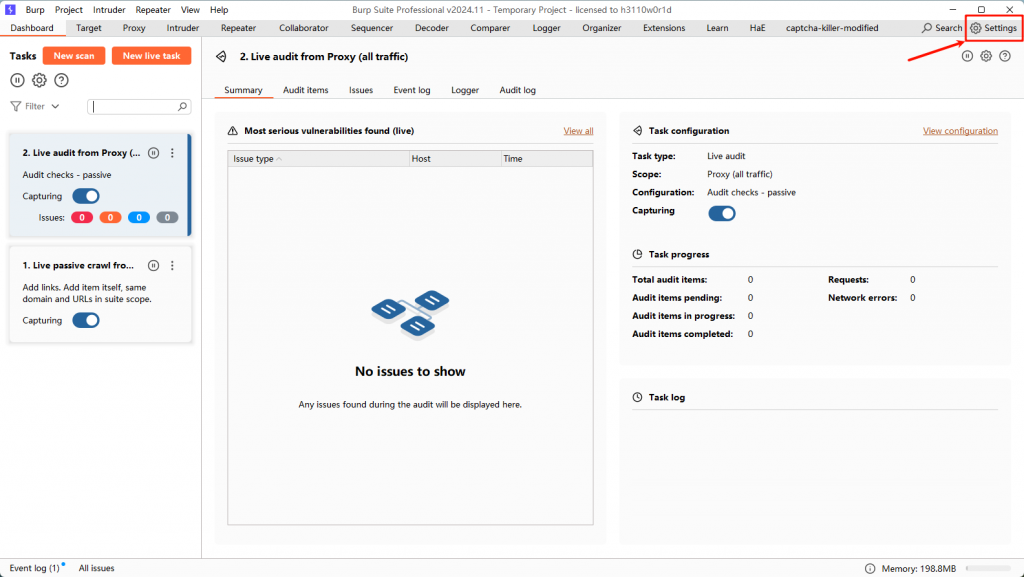1024x577 pixels.
Task: Pause task via top-right details icon
Action: [967, 56]
